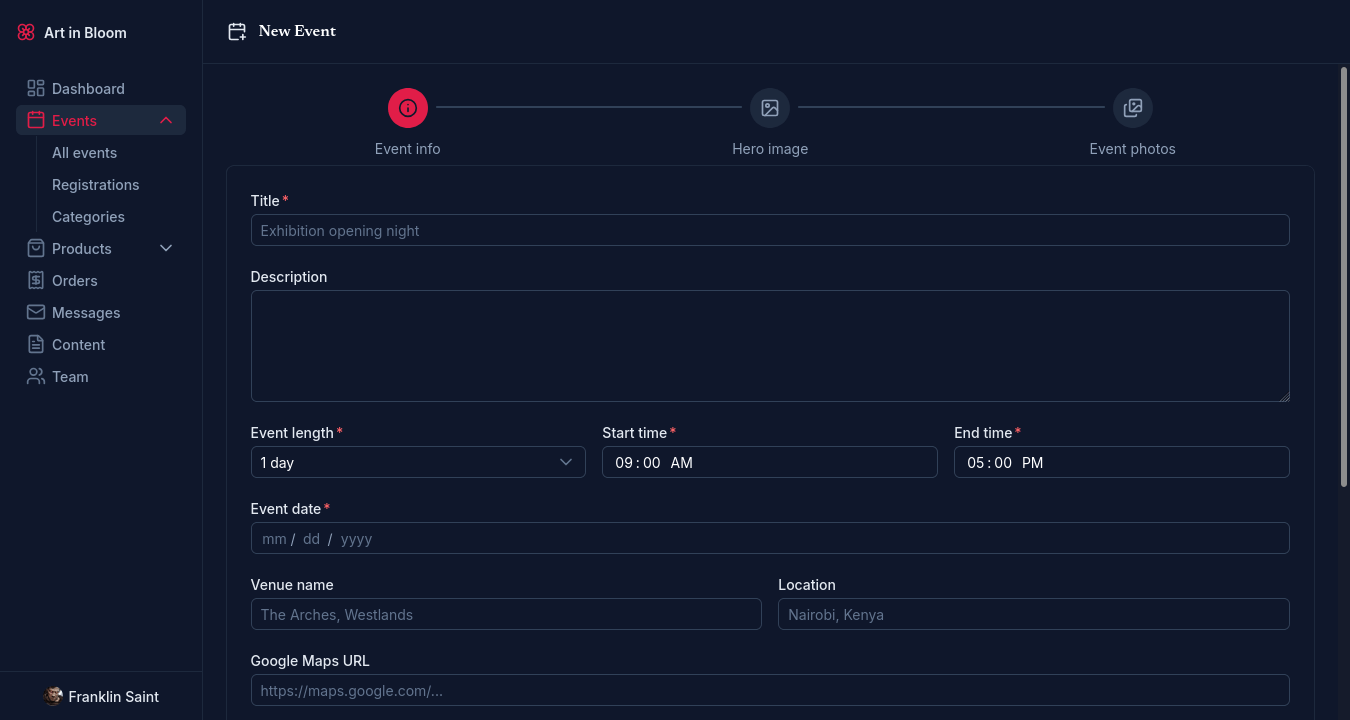Click the Team people icon

pyautogui.click(x=36, y=376)
